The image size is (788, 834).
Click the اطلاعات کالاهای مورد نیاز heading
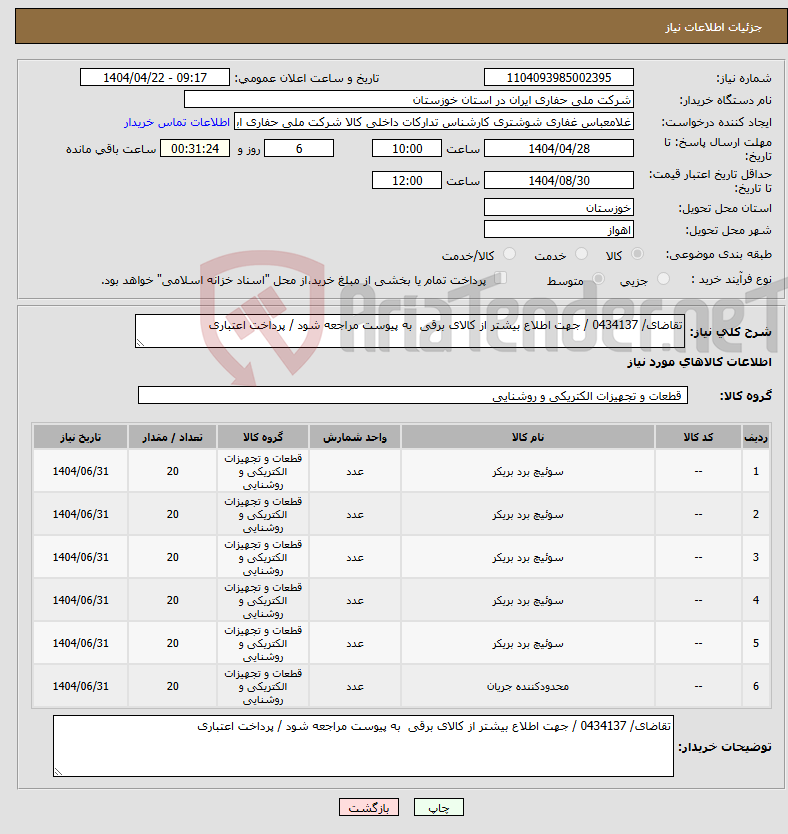tap(699, 362)
